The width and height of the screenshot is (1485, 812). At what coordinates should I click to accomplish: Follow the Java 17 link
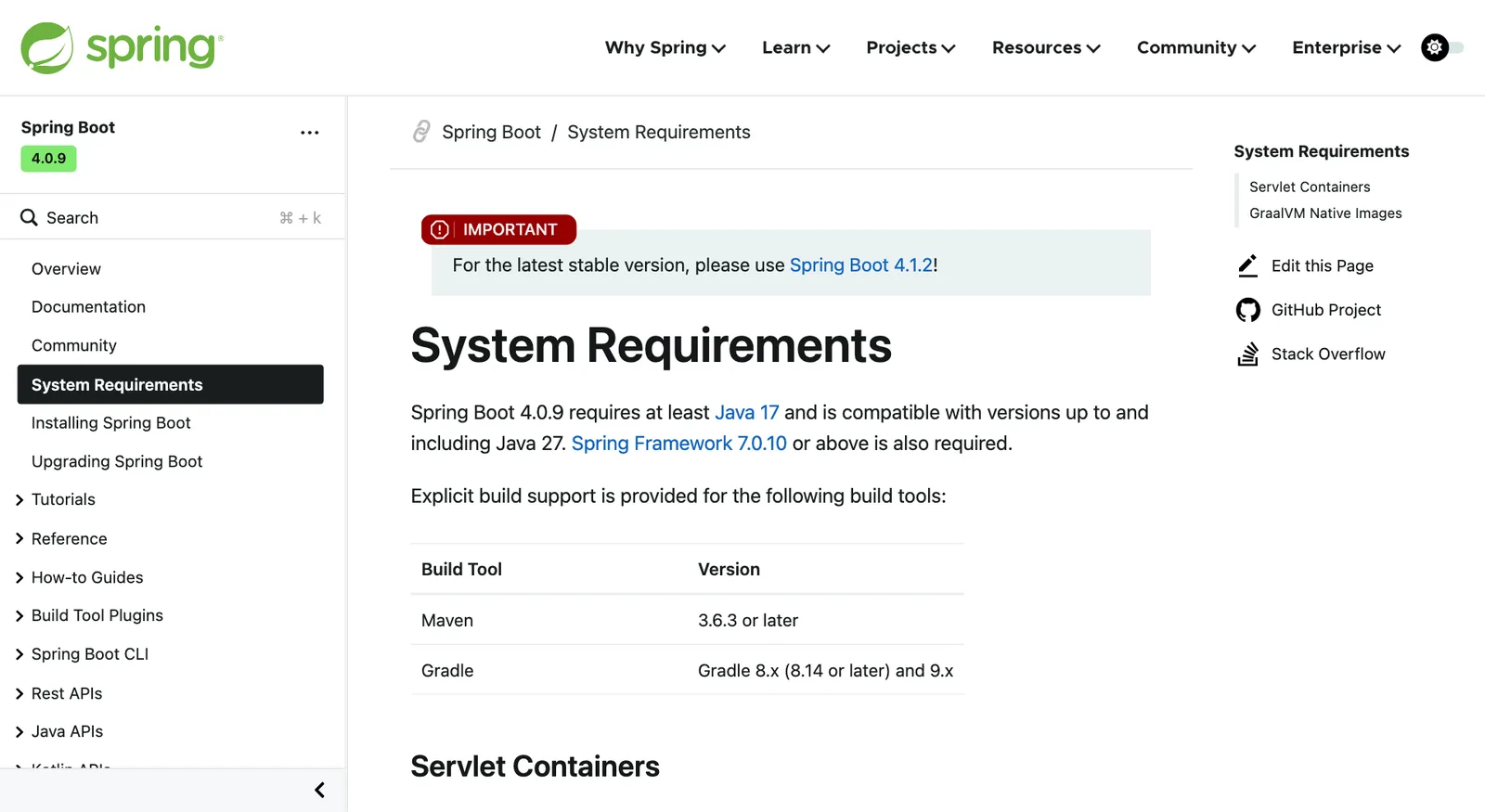[747, 412]
